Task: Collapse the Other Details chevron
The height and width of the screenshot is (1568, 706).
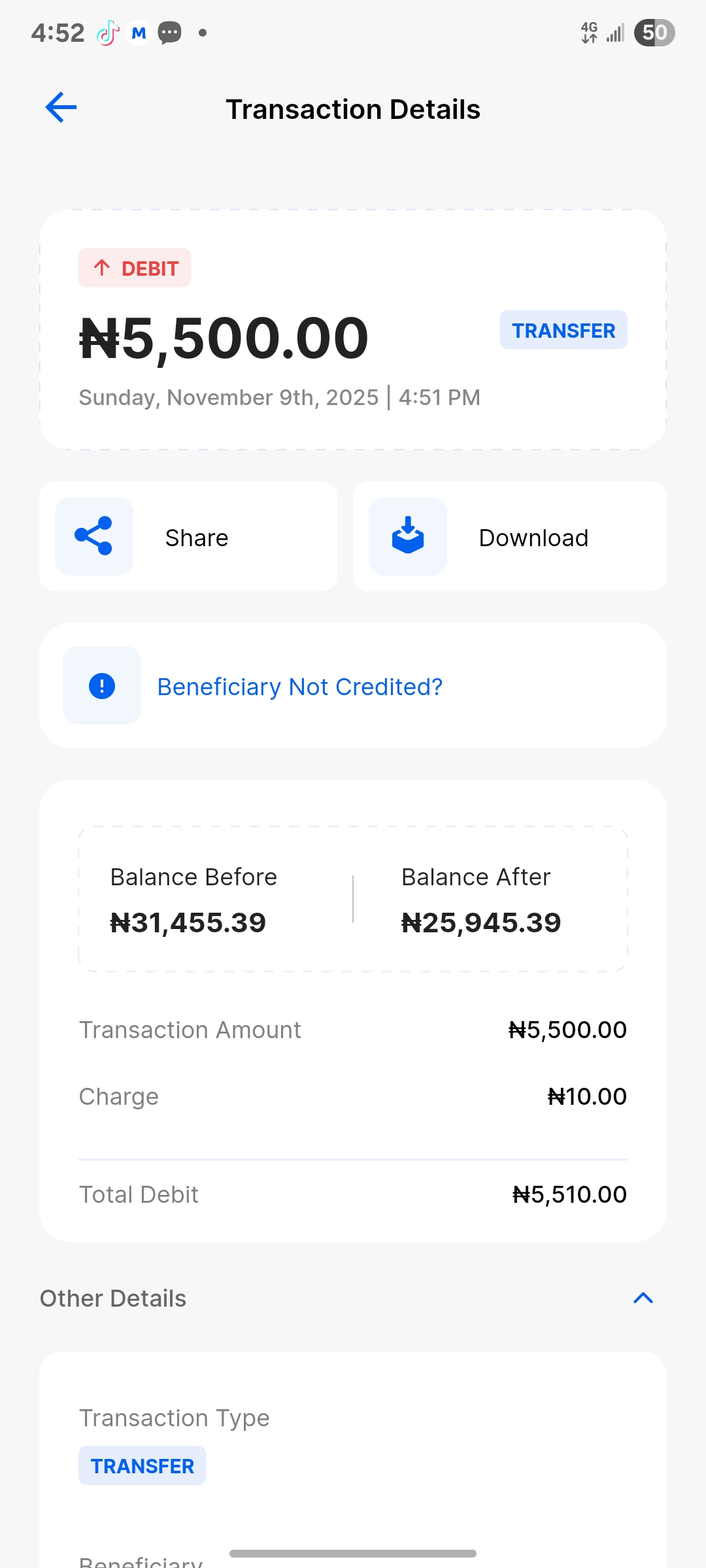Action: [643, 1298]
